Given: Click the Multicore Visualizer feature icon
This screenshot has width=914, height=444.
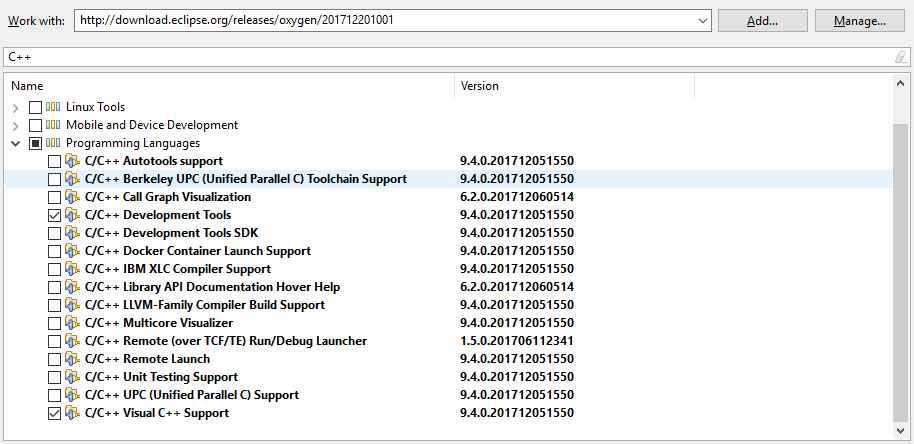Looking at the screenshot, I should point(72,324).
